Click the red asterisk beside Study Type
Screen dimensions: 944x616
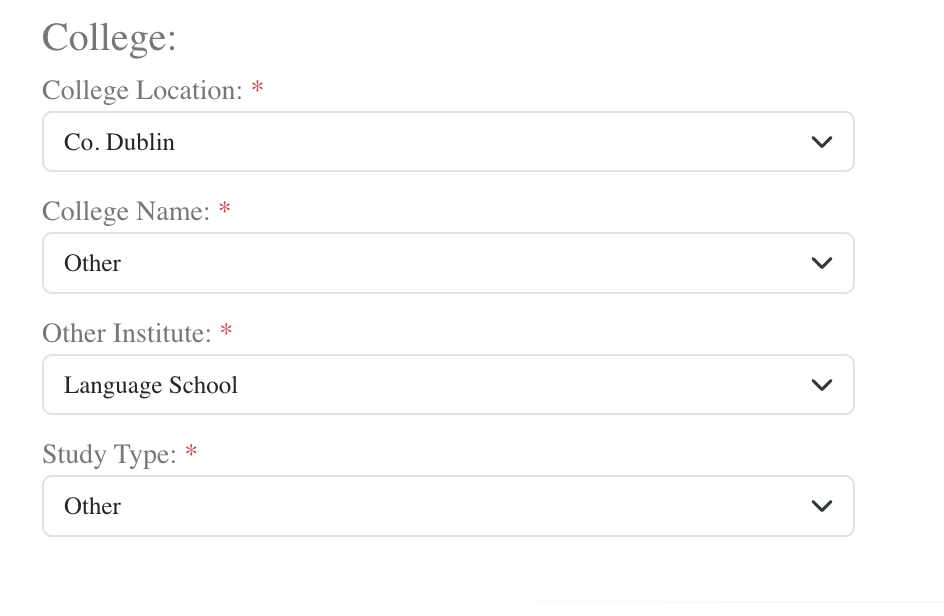pos(192,454)
